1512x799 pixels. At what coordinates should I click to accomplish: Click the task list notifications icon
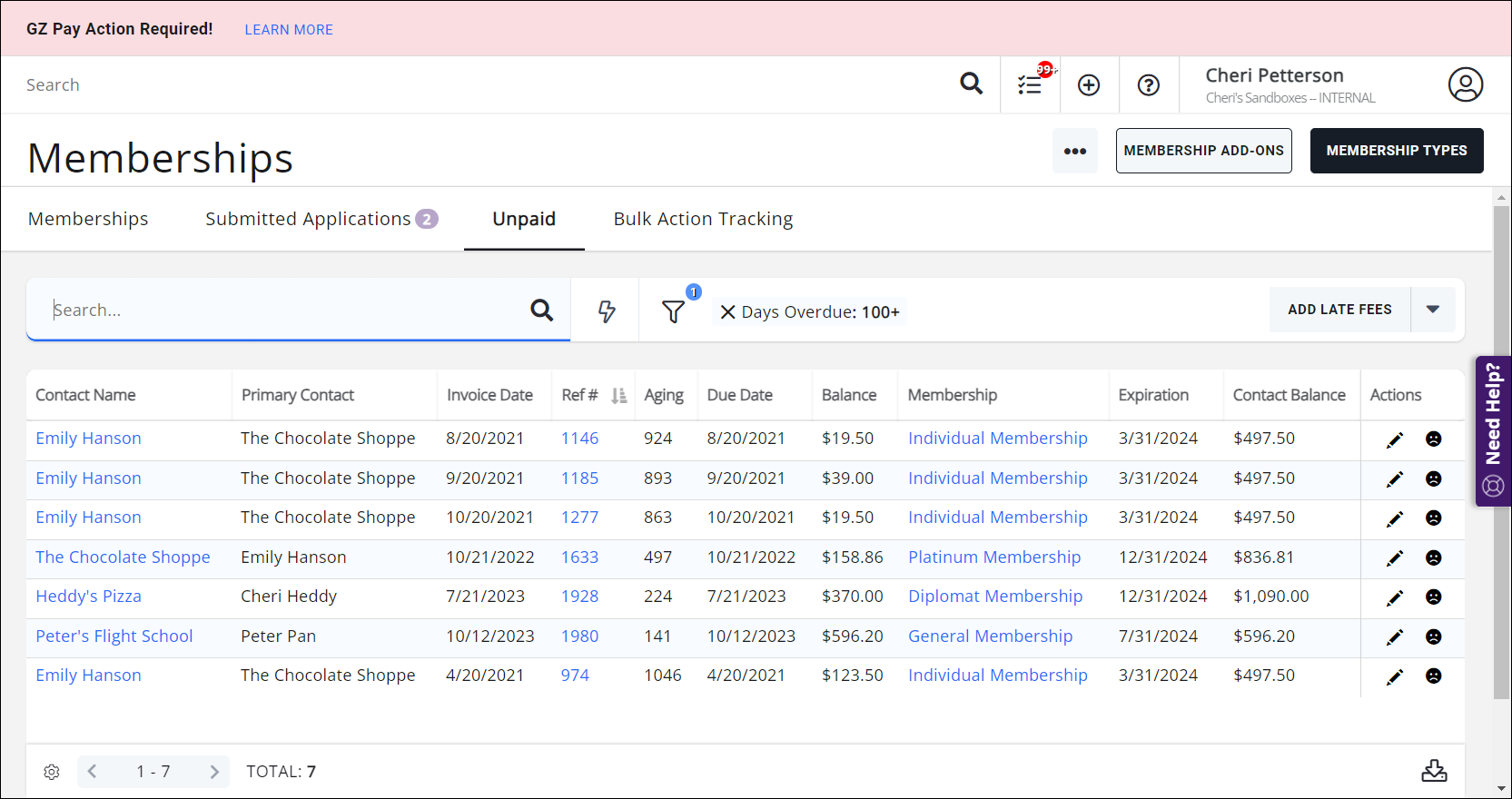pyautogui.click(x=1030, y=84)
